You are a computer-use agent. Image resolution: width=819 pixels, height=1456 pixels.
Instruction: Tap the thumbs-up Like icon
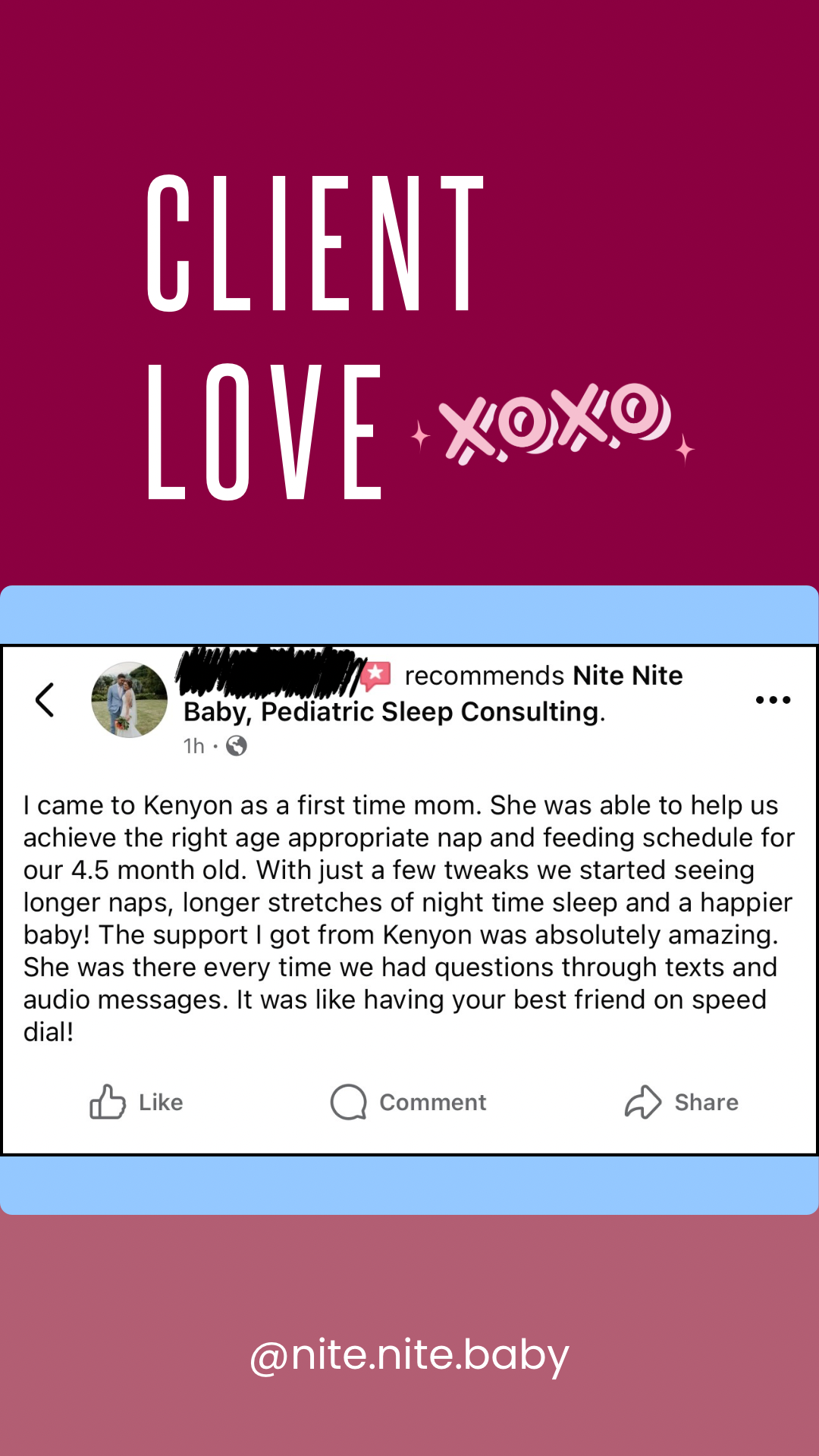pyautogui.click(x=108, y=1102)
